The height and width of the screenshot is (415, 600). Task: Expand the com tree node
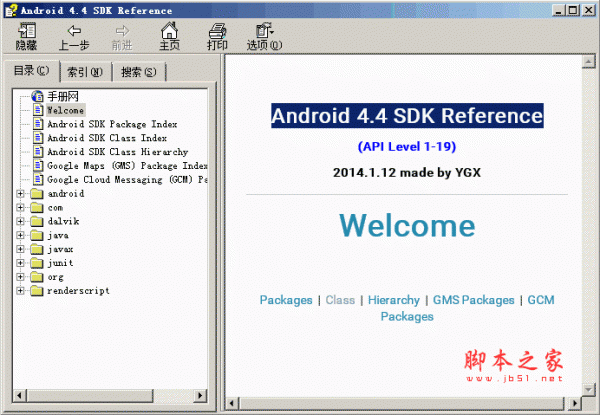(x=21, y=208)
